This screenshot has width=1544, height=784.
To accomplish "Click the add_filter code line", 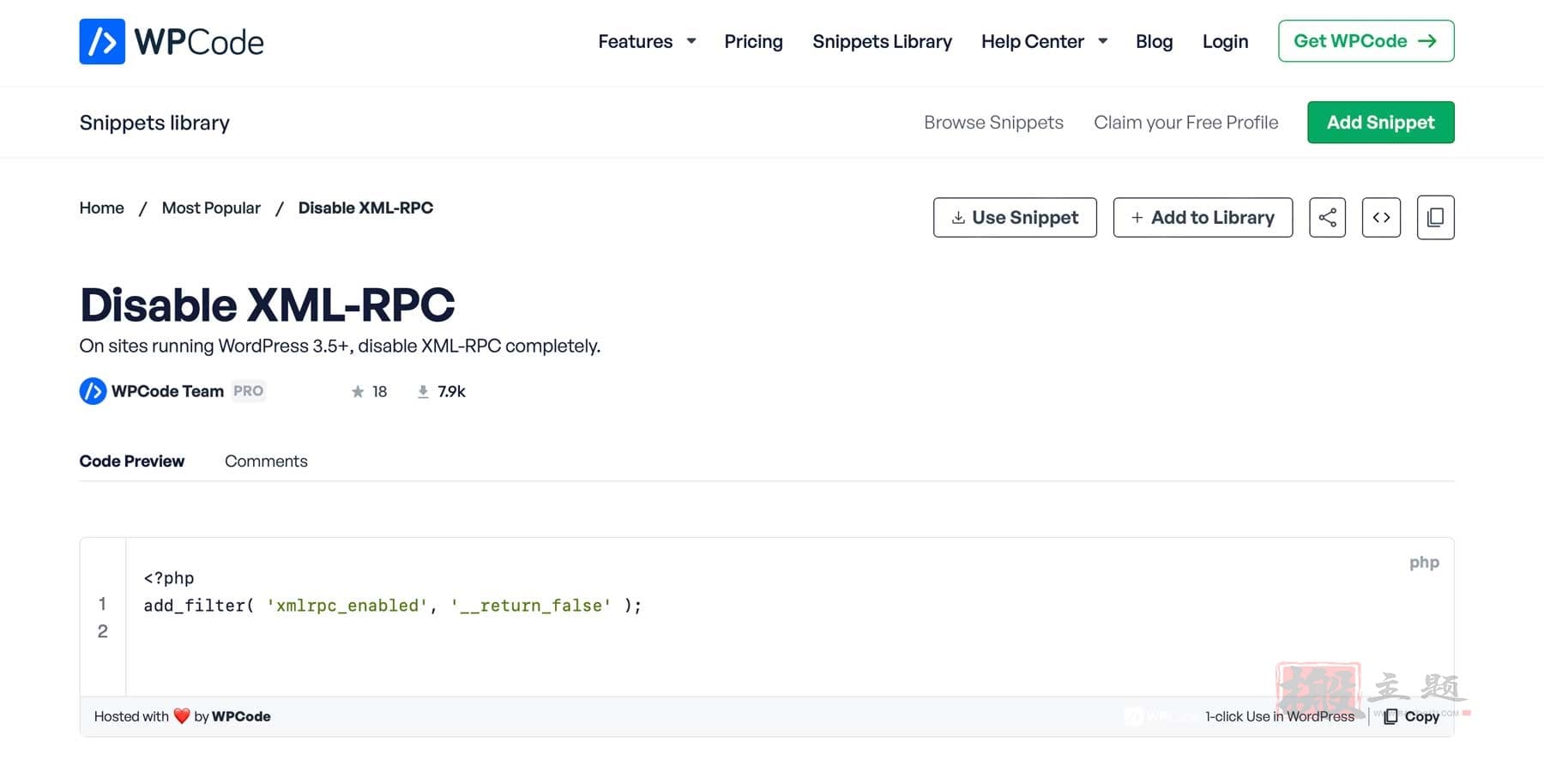I will tap(393, 606).
